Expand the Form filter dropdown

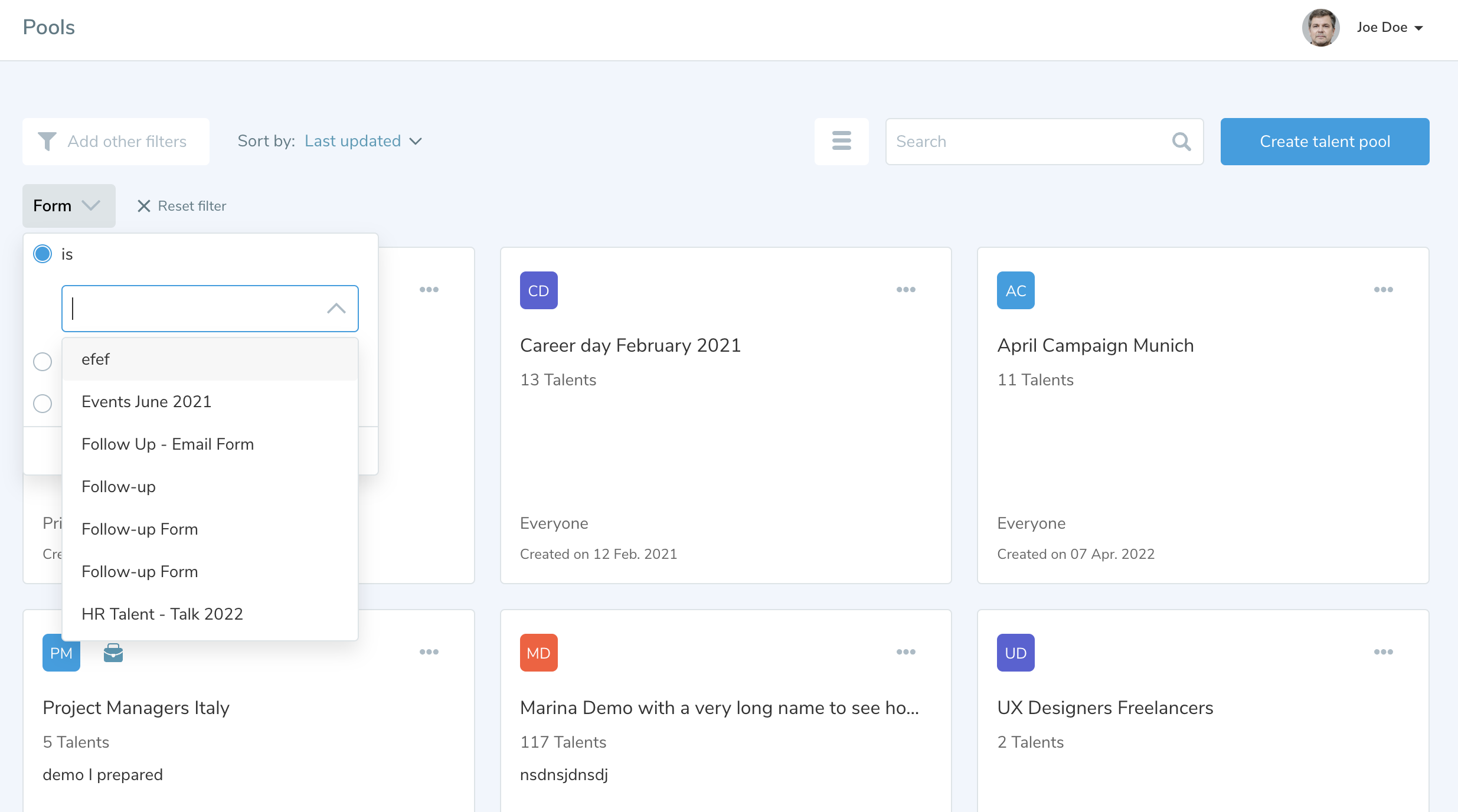tap(68, 206)
